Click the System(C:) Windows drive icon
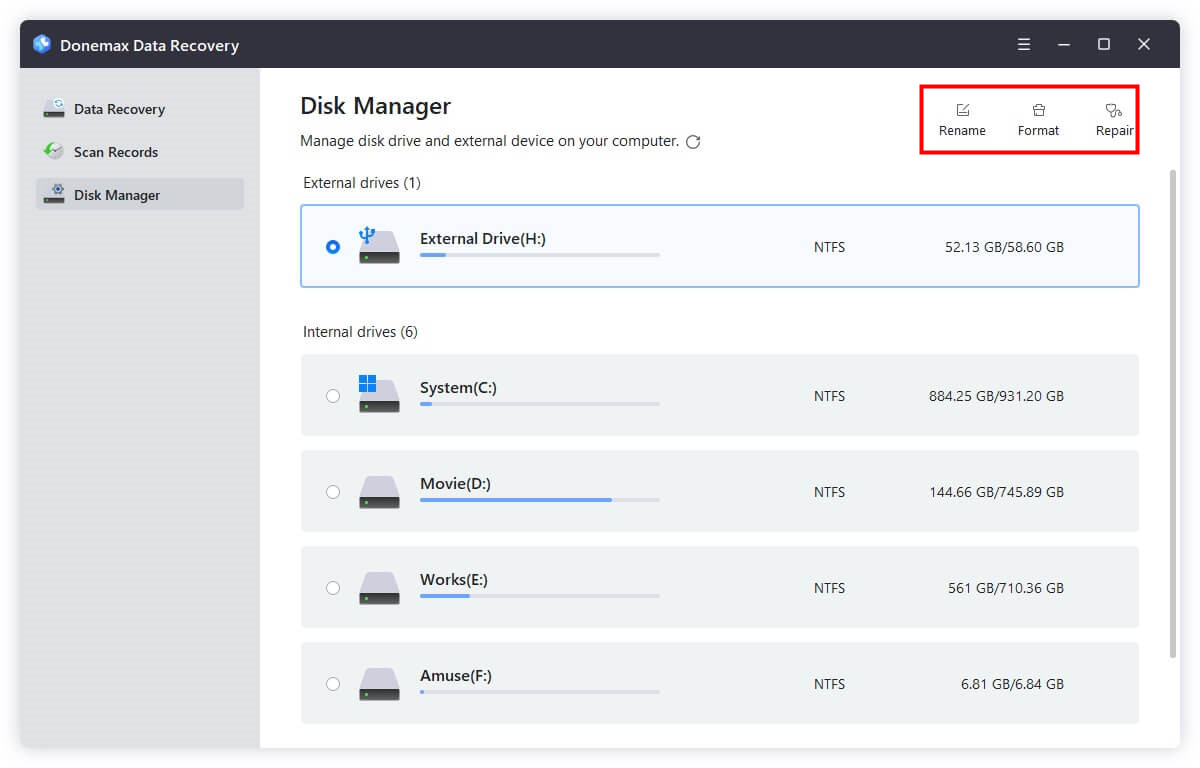Image resolution: width=1200 pixels, height=768 pixels. coord(379,395)
